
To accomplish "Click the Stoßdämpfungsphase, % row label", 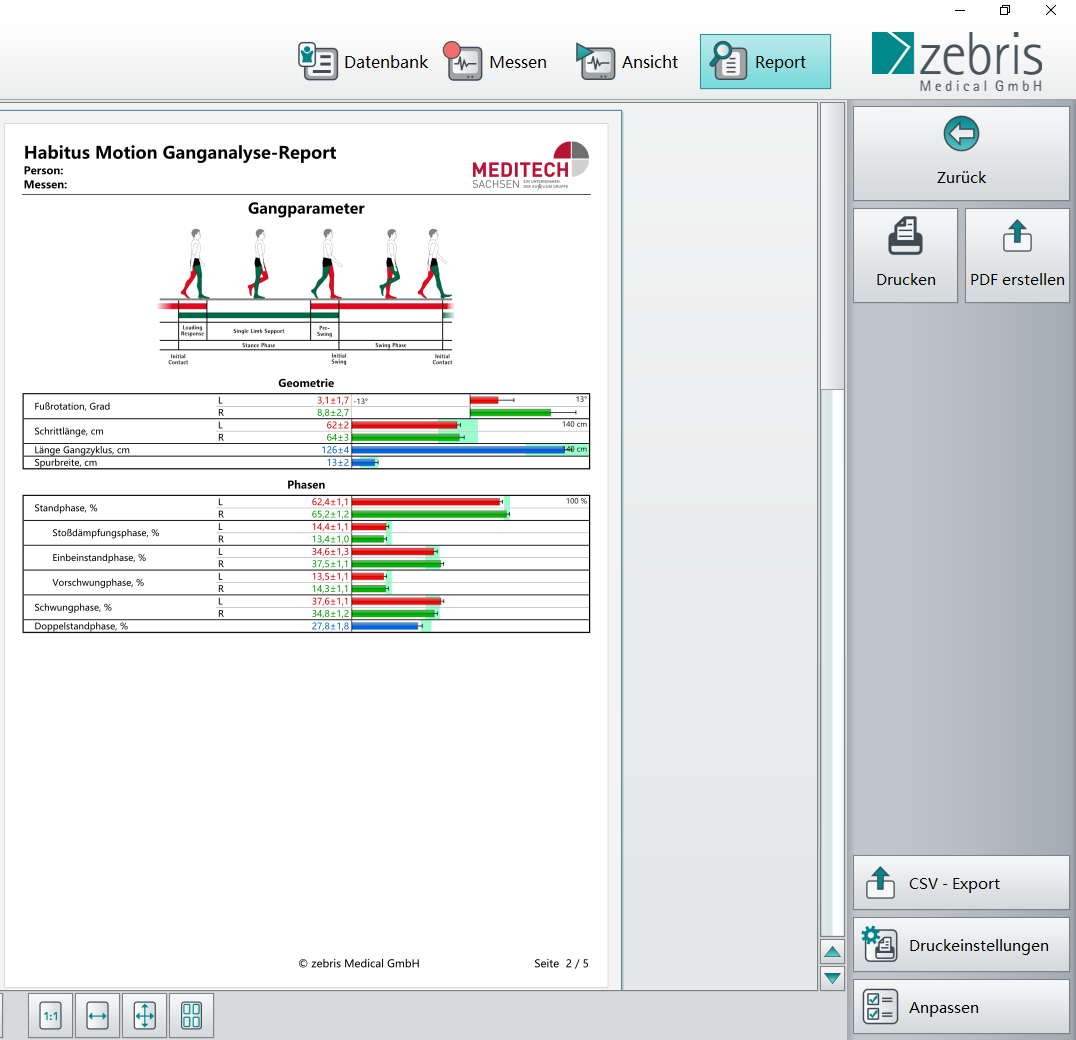I will click(106, 532).
